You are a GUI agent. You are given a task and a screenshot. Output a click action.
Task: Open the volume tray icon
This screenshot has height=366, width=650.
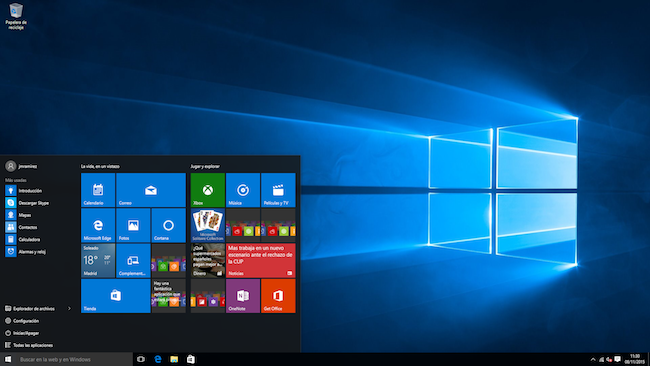609,359
